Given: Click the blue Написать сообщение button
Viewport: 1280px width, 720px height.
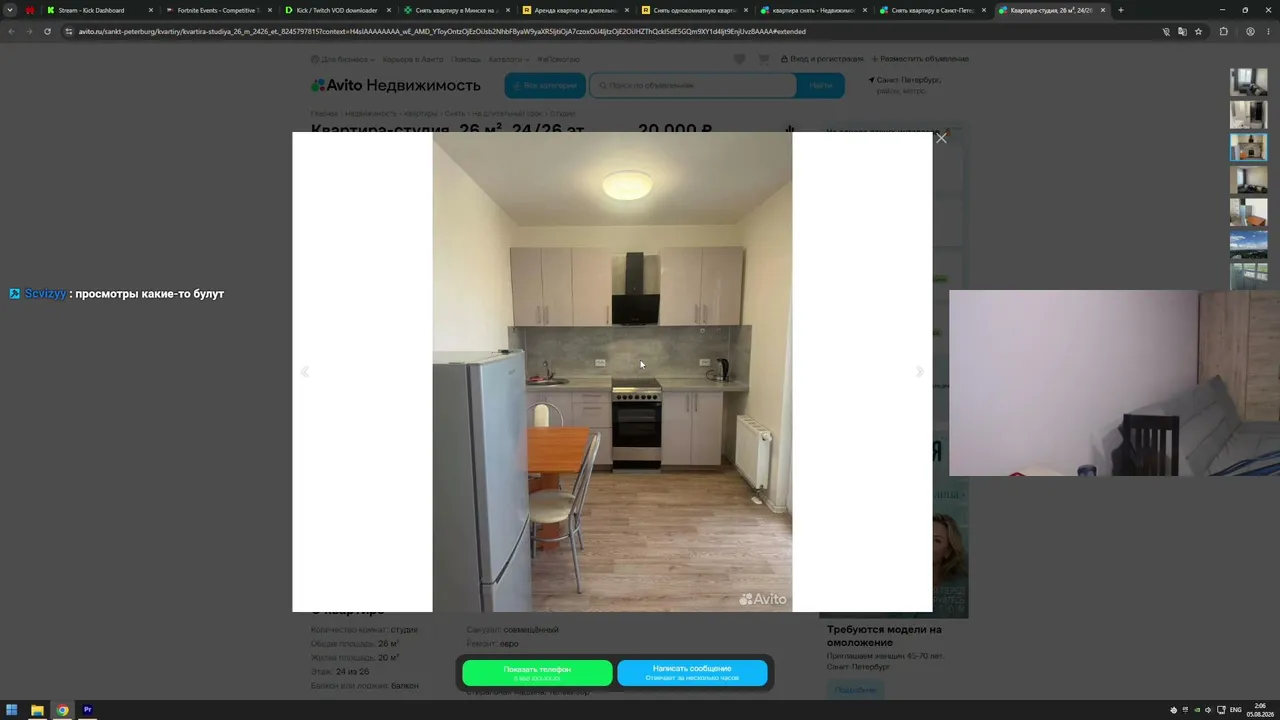Looking at the screenshot, I should point(692,673).
